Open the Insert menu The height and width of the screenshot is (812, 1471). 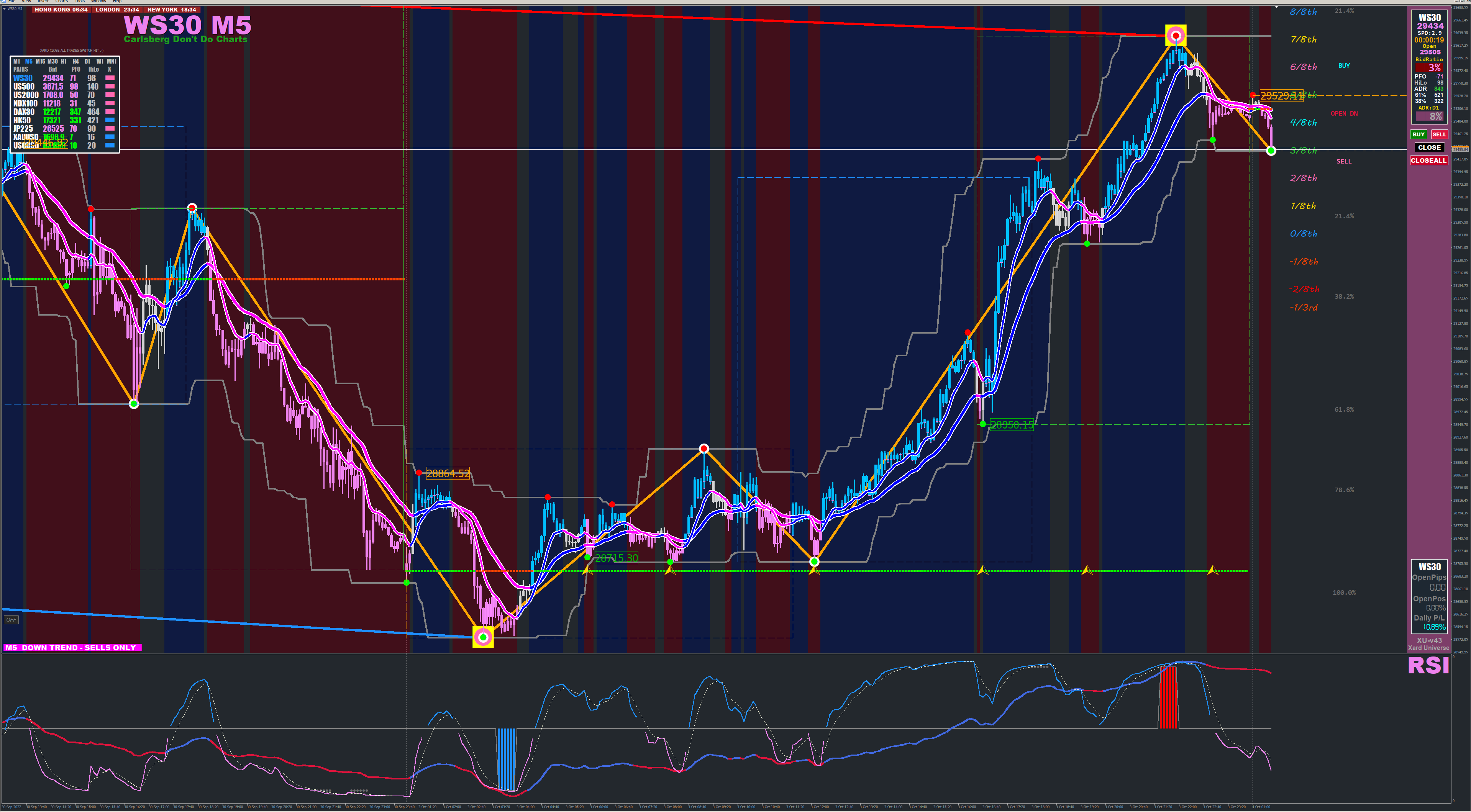[x=43, y=2]
